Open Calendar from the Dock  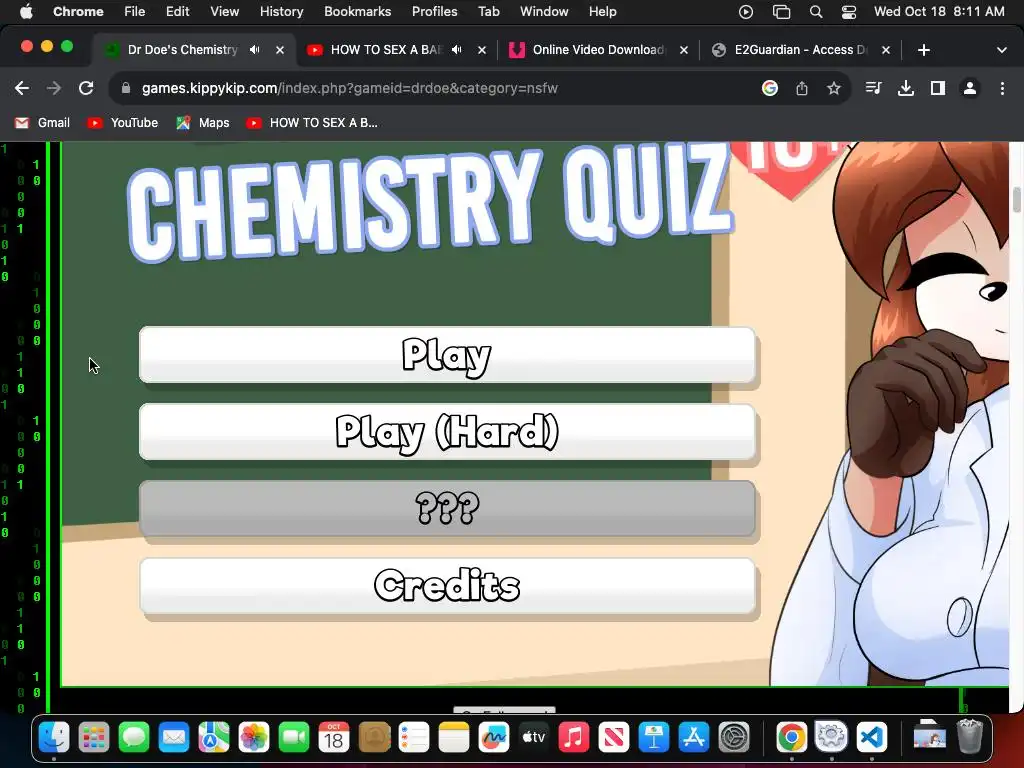coord(334,738)
